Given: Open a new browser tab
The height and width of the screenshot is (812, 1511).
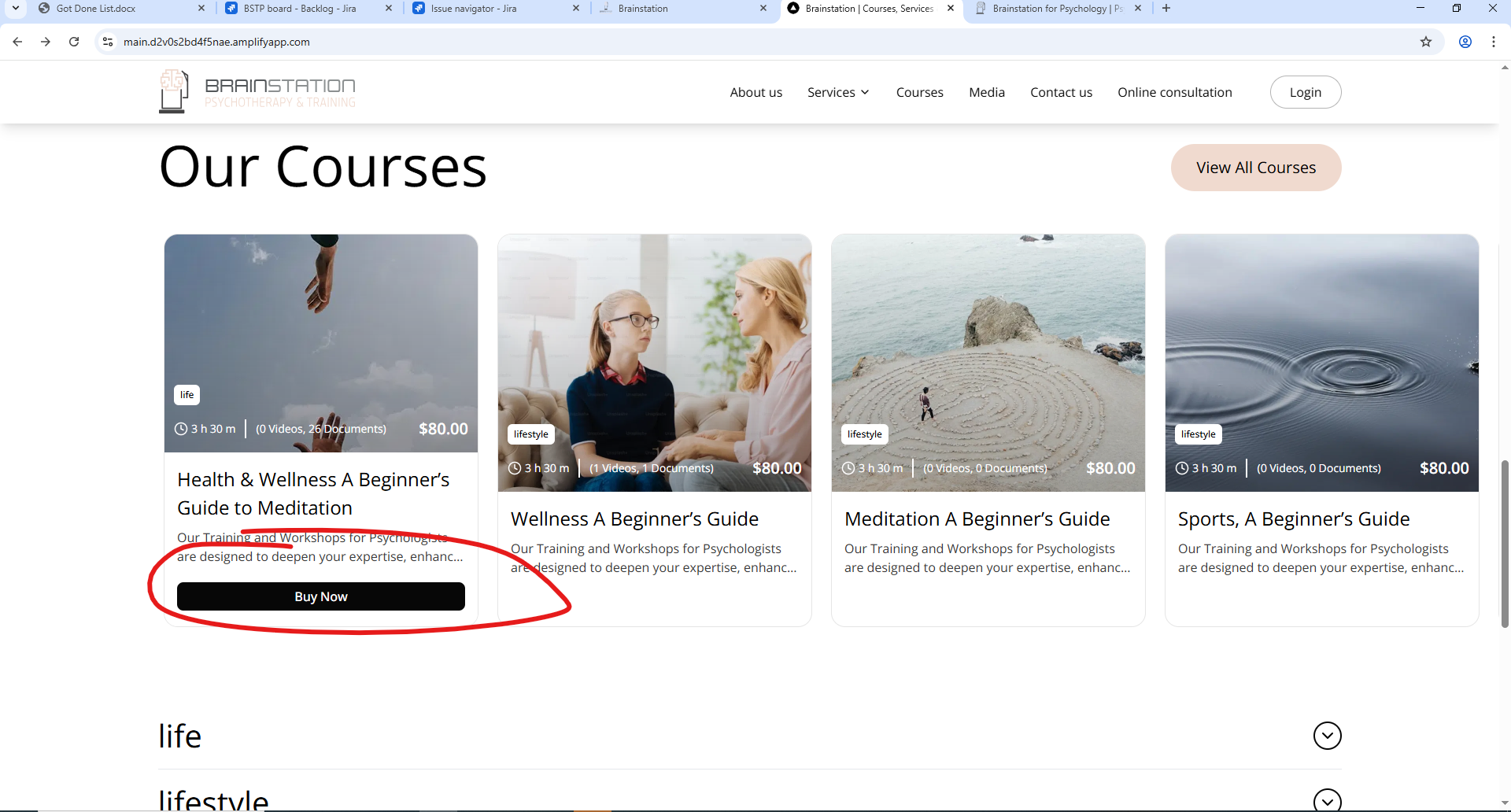Looking at the screenshot, I should click(1166, 9).
